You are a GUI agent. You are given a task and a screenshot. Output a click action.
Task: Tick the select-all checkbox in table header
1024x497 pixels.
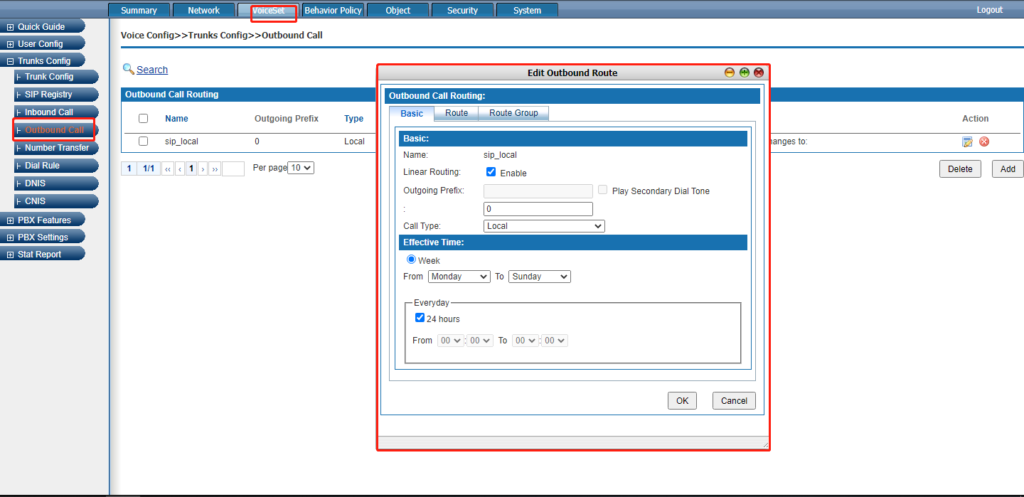pyautogui.click(x=144, y=119)
